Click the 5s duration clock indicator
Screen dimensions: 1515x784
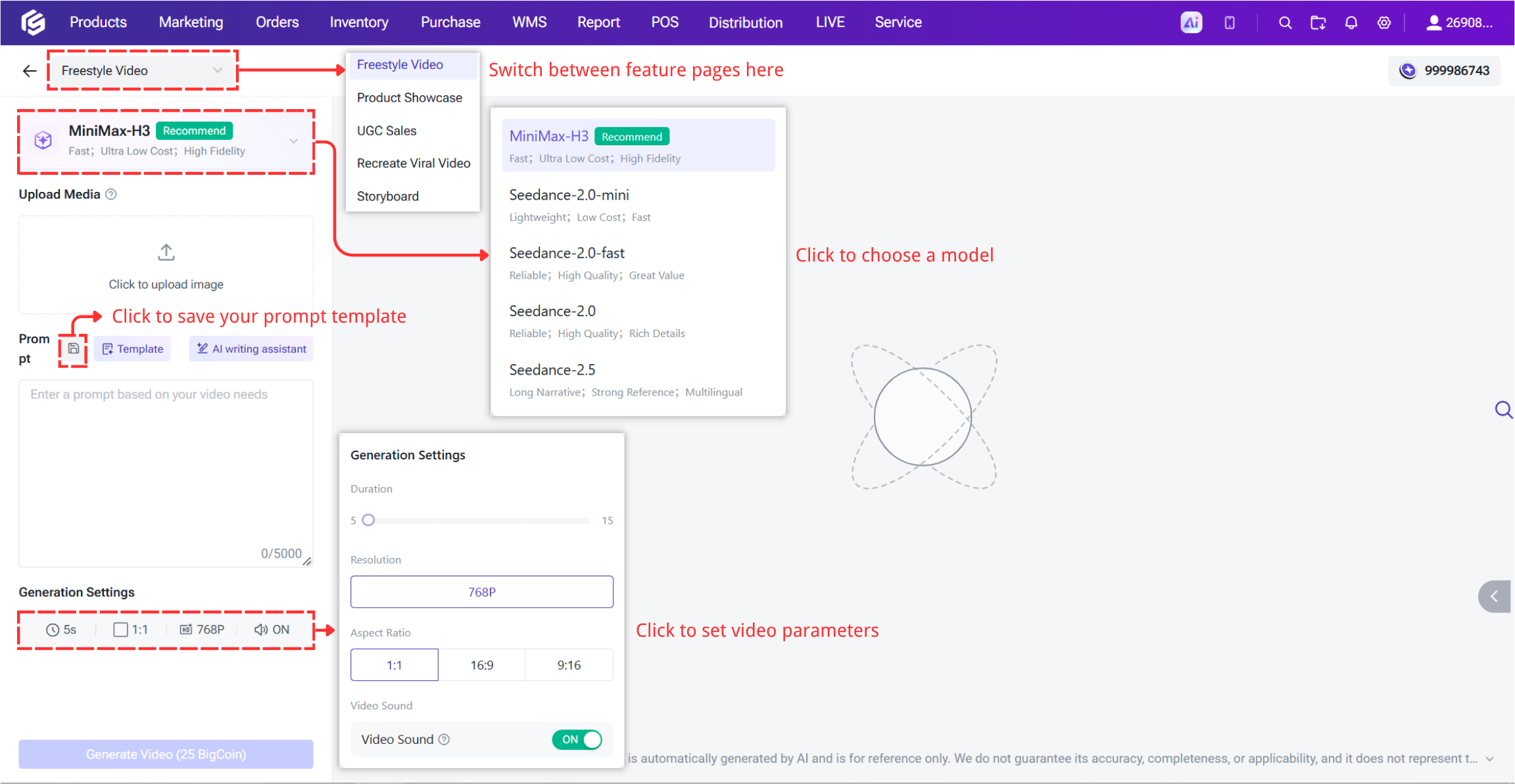(x=61, y=630)
